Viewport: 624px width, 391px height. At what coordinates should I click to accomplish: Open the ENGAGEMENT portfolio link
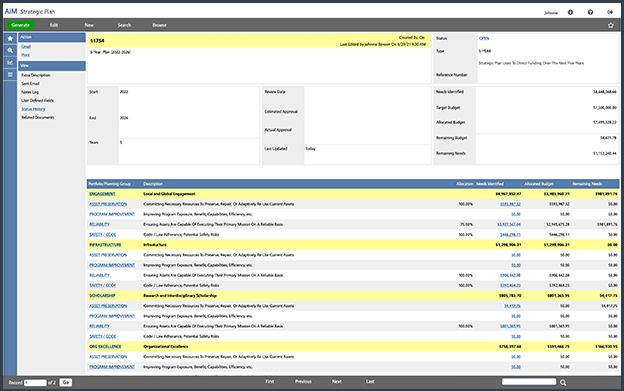(x=102, y=194)
